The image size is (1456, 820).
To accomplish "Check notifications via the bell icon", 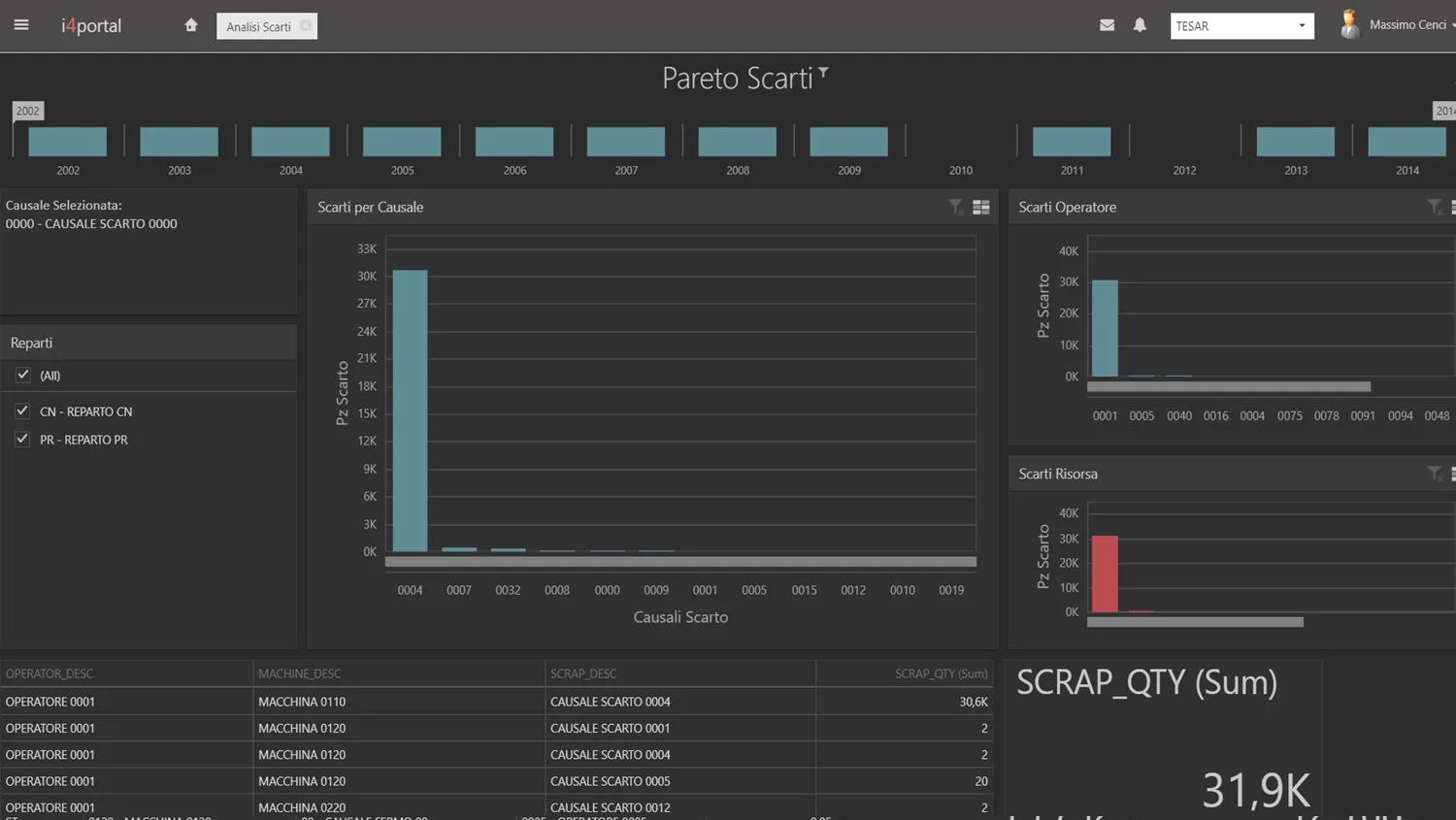I will 1140,24.
